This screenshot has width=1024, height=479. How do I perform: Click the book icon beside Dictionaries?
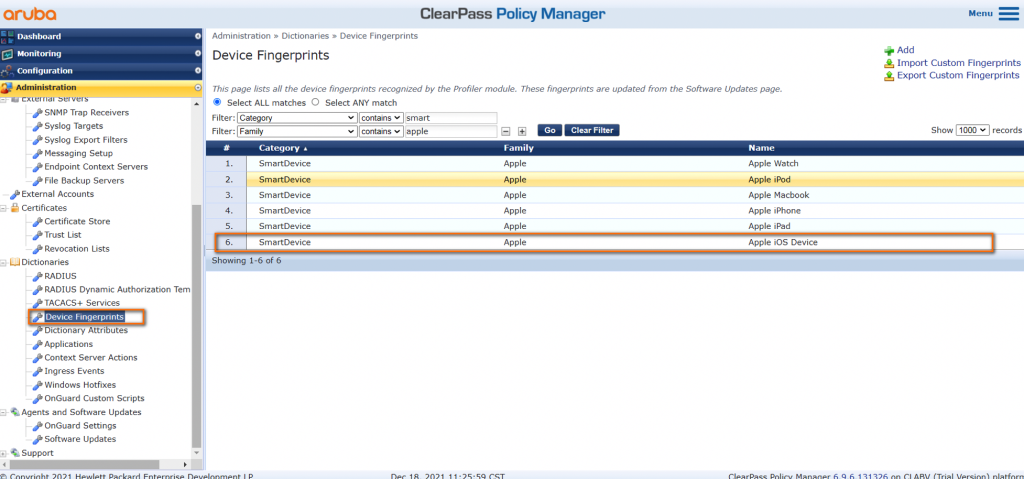(16, 262)
